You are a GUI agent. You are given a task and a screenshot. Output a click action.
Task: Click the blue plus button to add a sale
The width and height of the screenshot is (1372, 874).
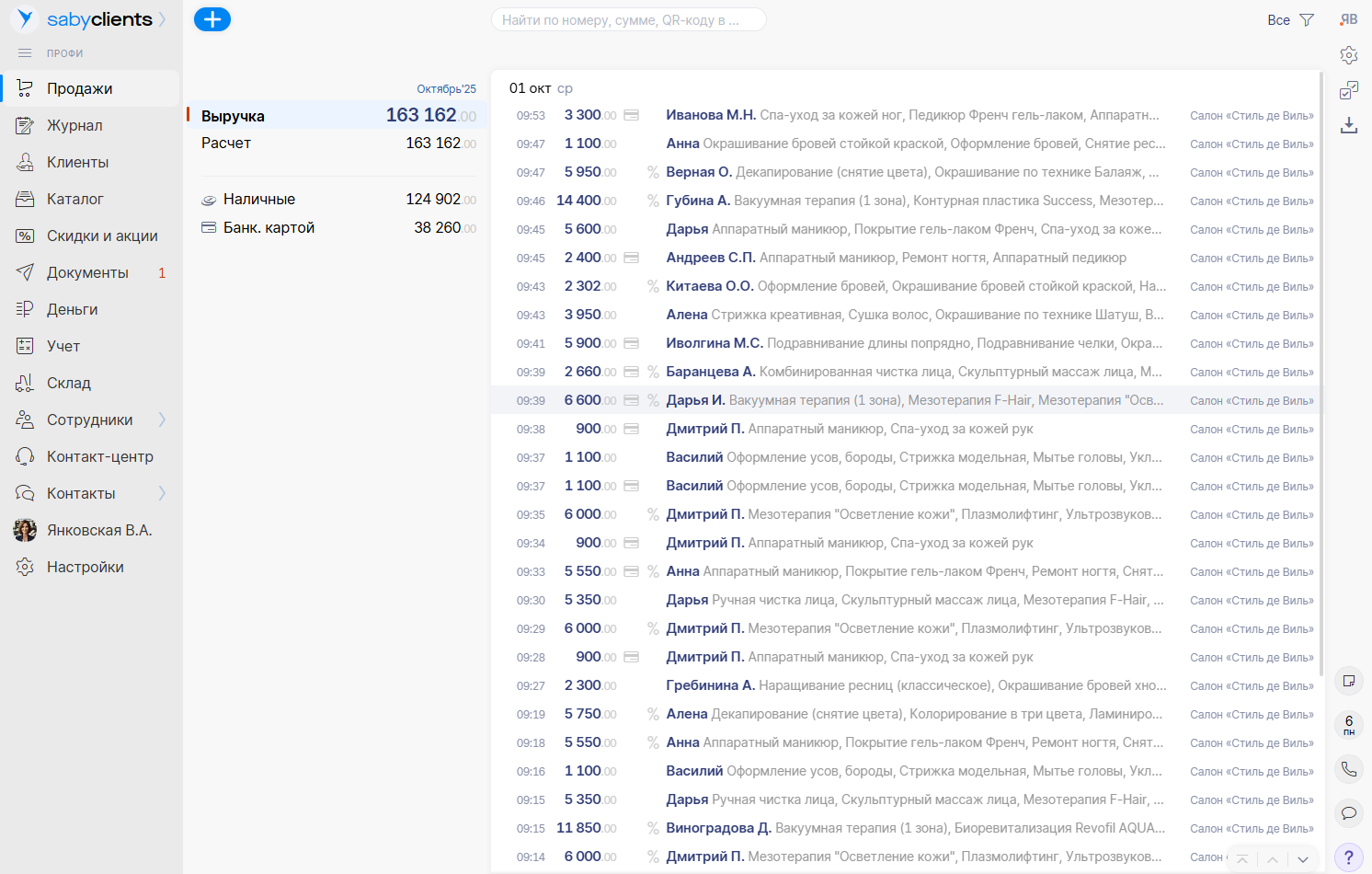(x=212, y=19)
